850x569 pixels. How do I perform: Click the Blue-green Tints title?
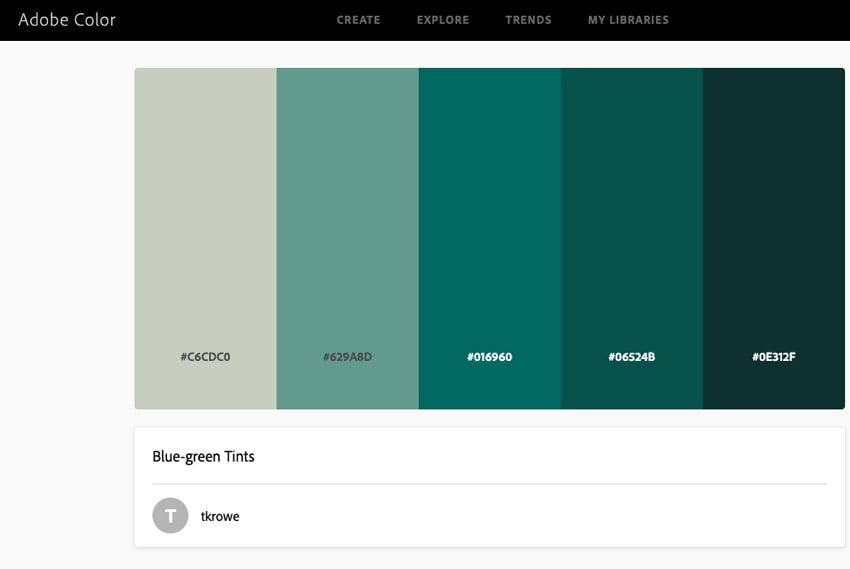tap(203, 457)
